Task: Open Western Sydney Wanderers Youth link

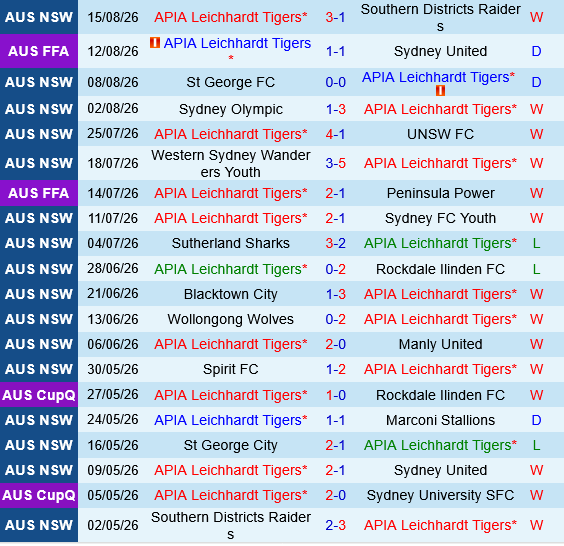Action: point(231,164)
